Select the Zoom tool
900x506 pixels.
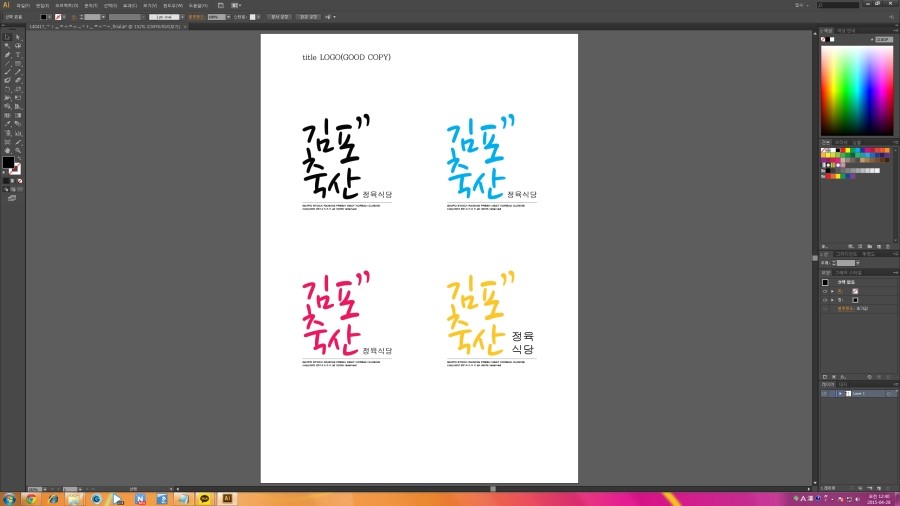18,150
